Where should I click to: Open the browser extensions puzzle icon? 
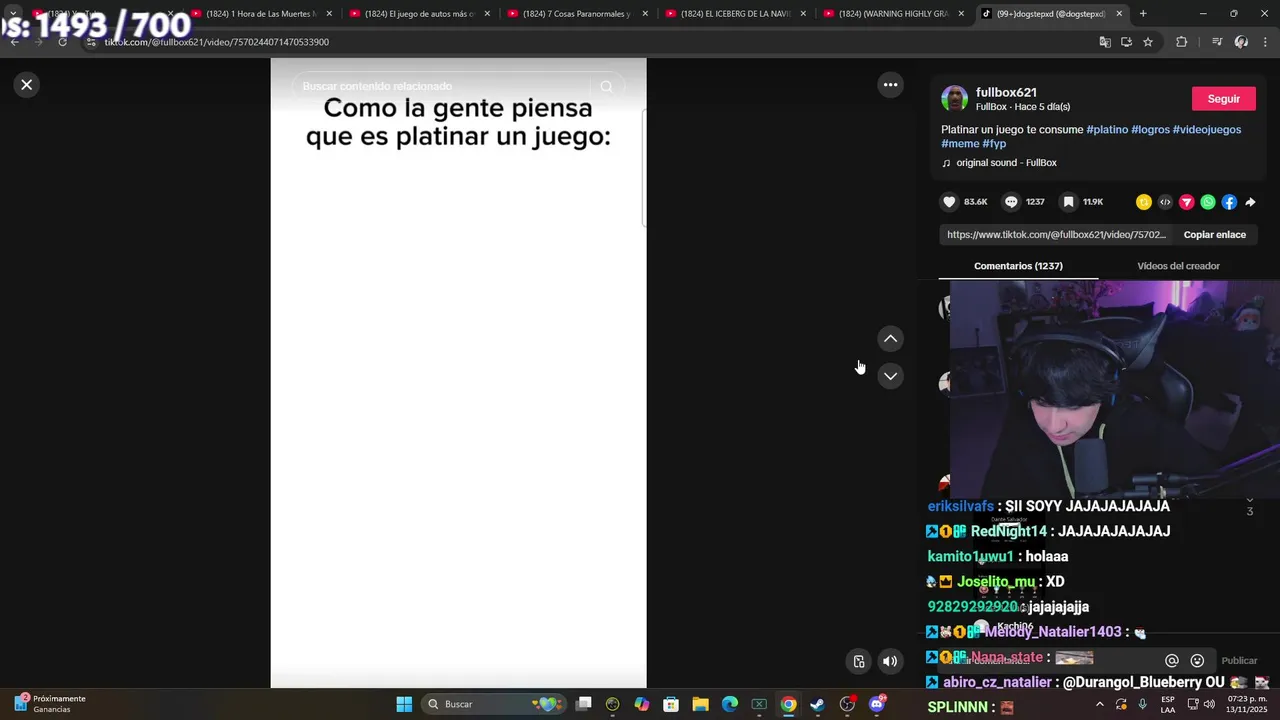point(1181,42)
